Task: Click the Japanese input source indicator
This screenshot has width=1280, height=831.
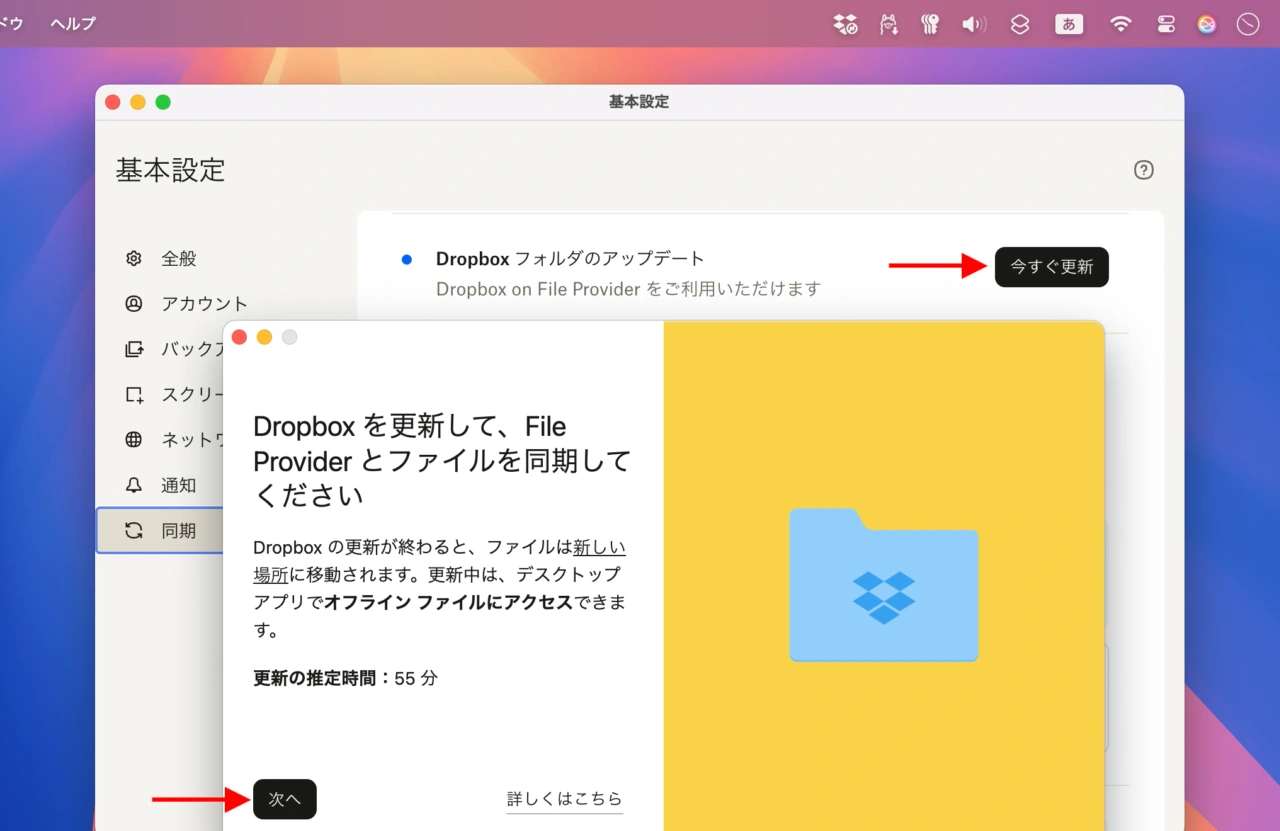Action: pos(1069,24)
